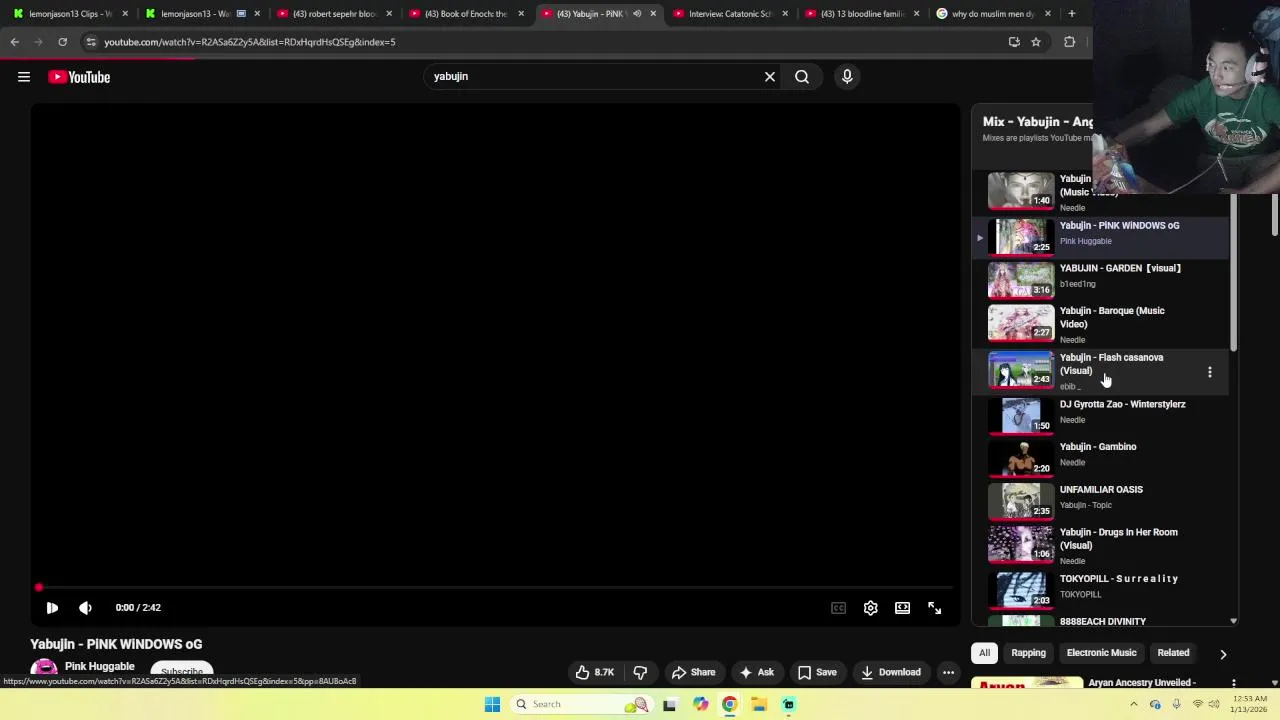
Task: Bookmark this page with the star
Action: [1036, 42]
